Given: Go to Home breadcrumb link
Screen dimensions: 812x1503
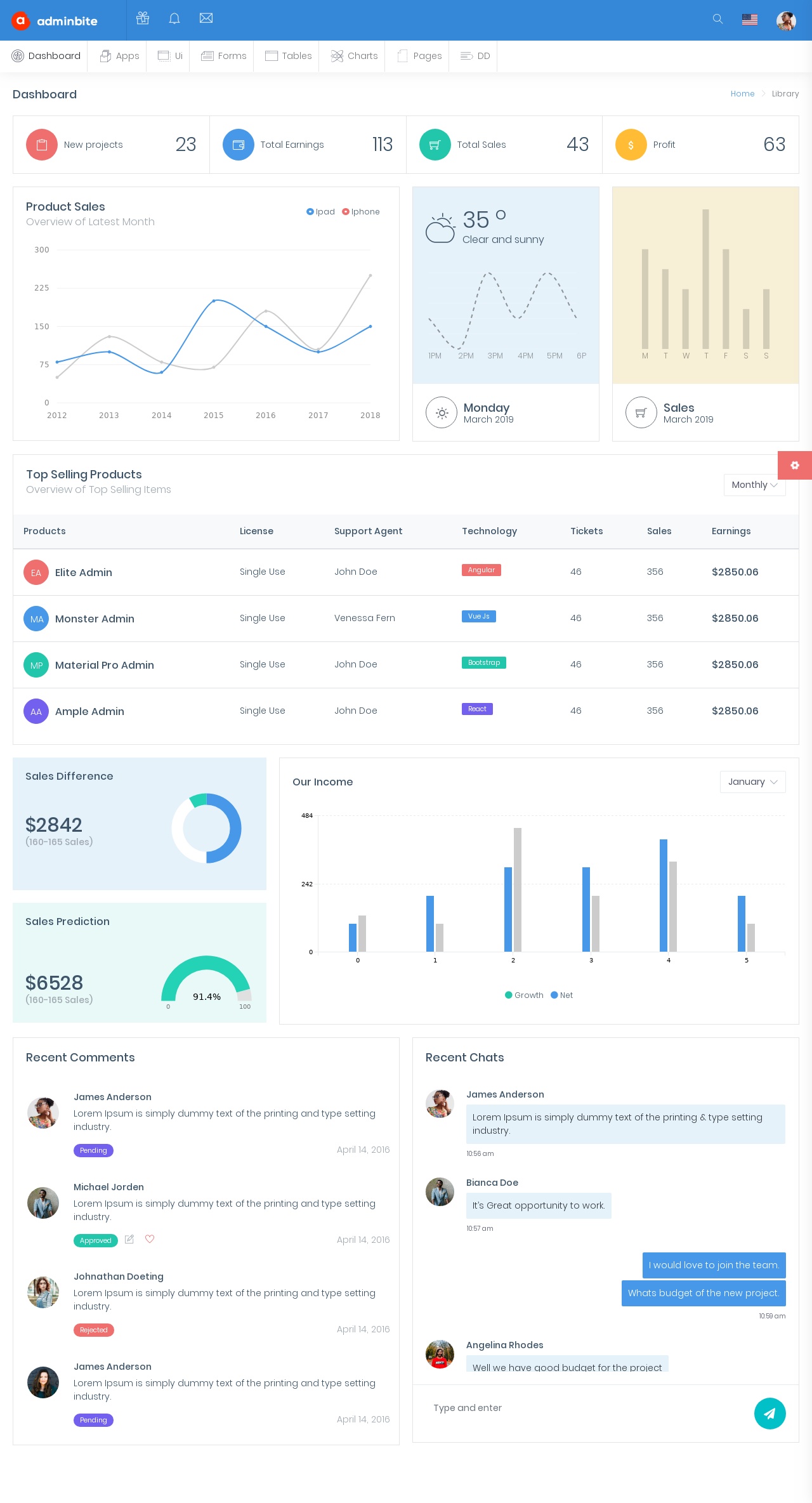Looking at the screenshot, I should [742, 93].
